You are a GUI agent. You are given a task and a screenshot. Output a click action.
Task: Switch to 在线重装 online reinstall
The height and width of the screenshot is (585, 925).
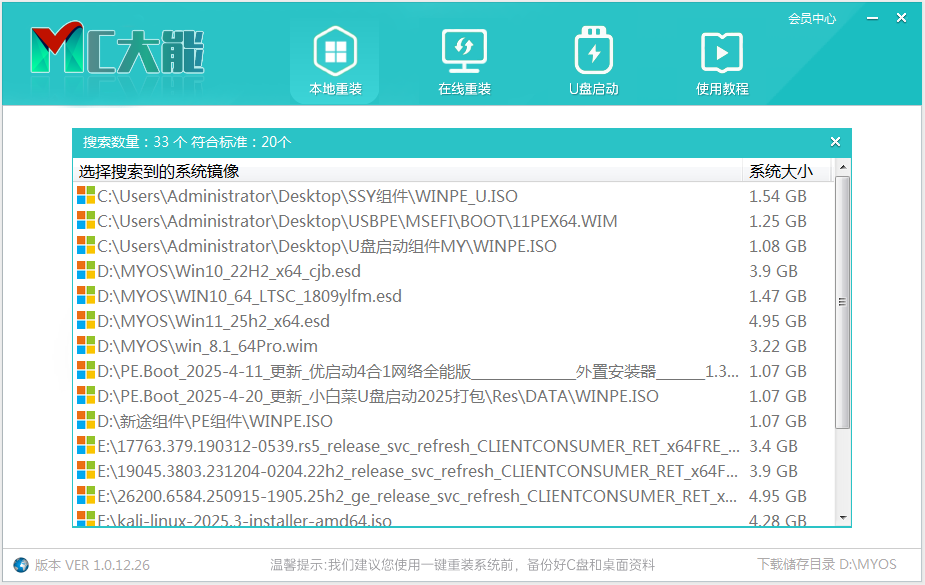[x=464, y=62]
